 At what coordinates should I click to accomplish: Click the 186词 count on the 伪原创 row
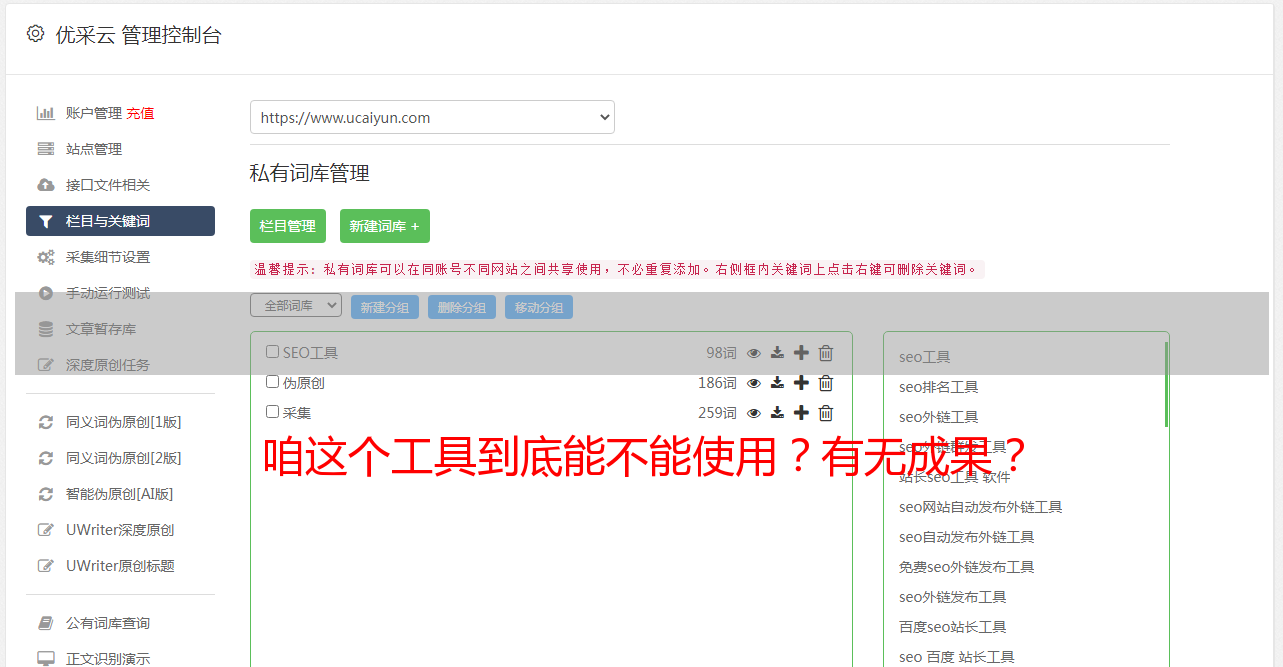click(717, 383)
